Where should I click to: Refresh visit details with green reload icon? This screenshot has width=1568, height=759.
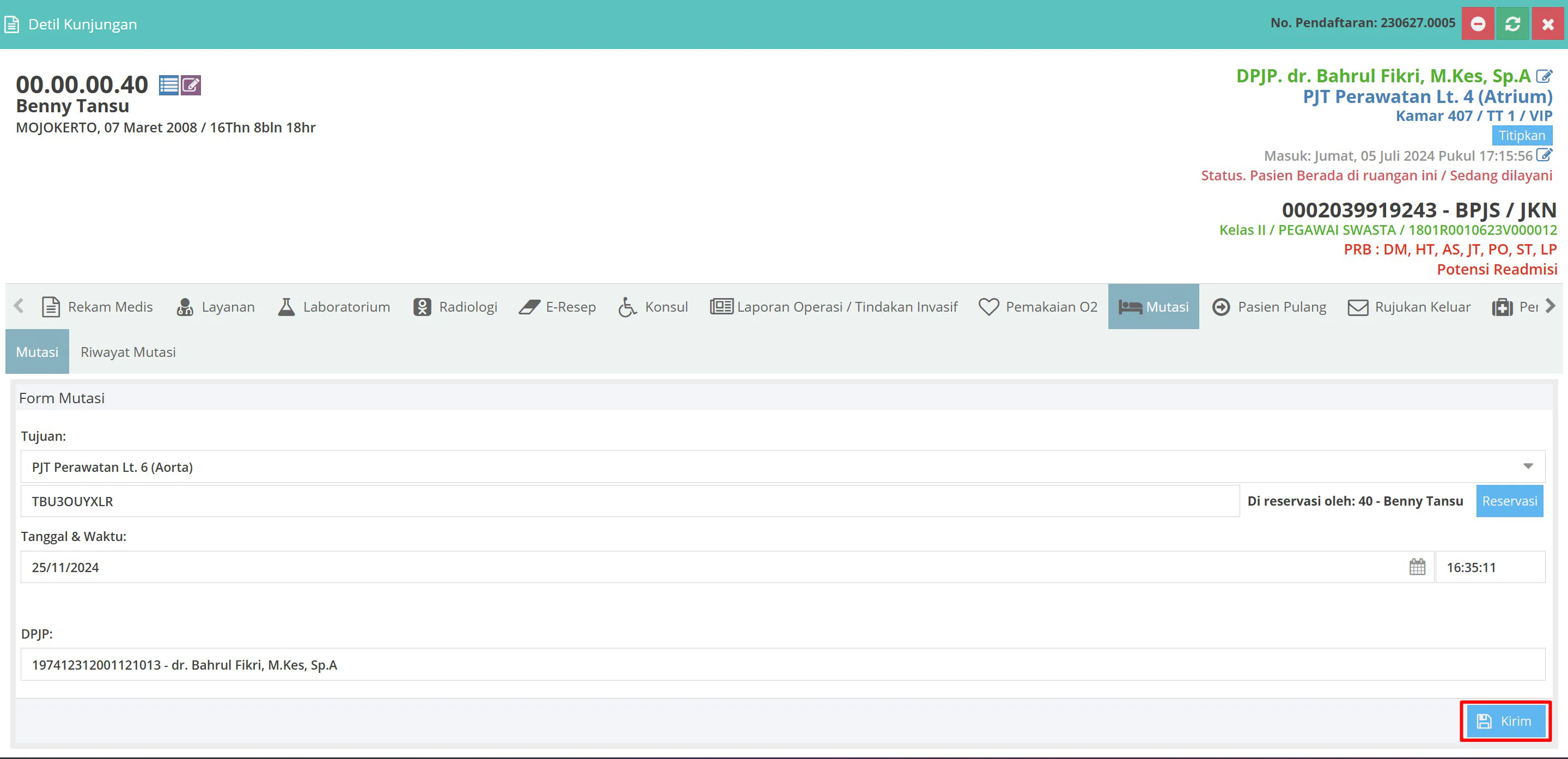pyautogui.click(x=1512, y=24)
